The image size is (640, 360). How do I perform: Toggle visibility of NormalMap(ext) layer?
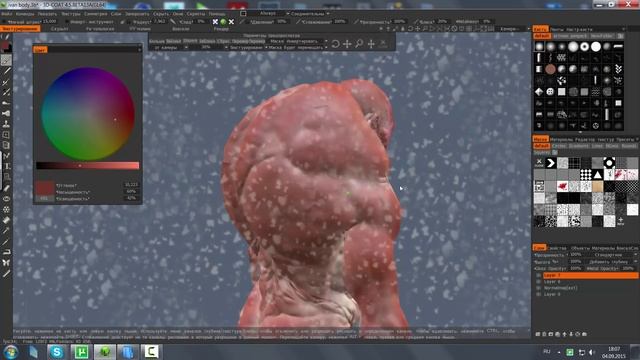point(538,288)
